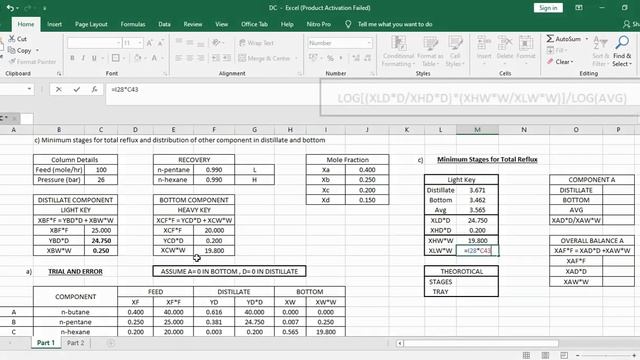The image size is (640, 360).
Task: Open Conditional Formatting
Action: [x=398, y=51]
